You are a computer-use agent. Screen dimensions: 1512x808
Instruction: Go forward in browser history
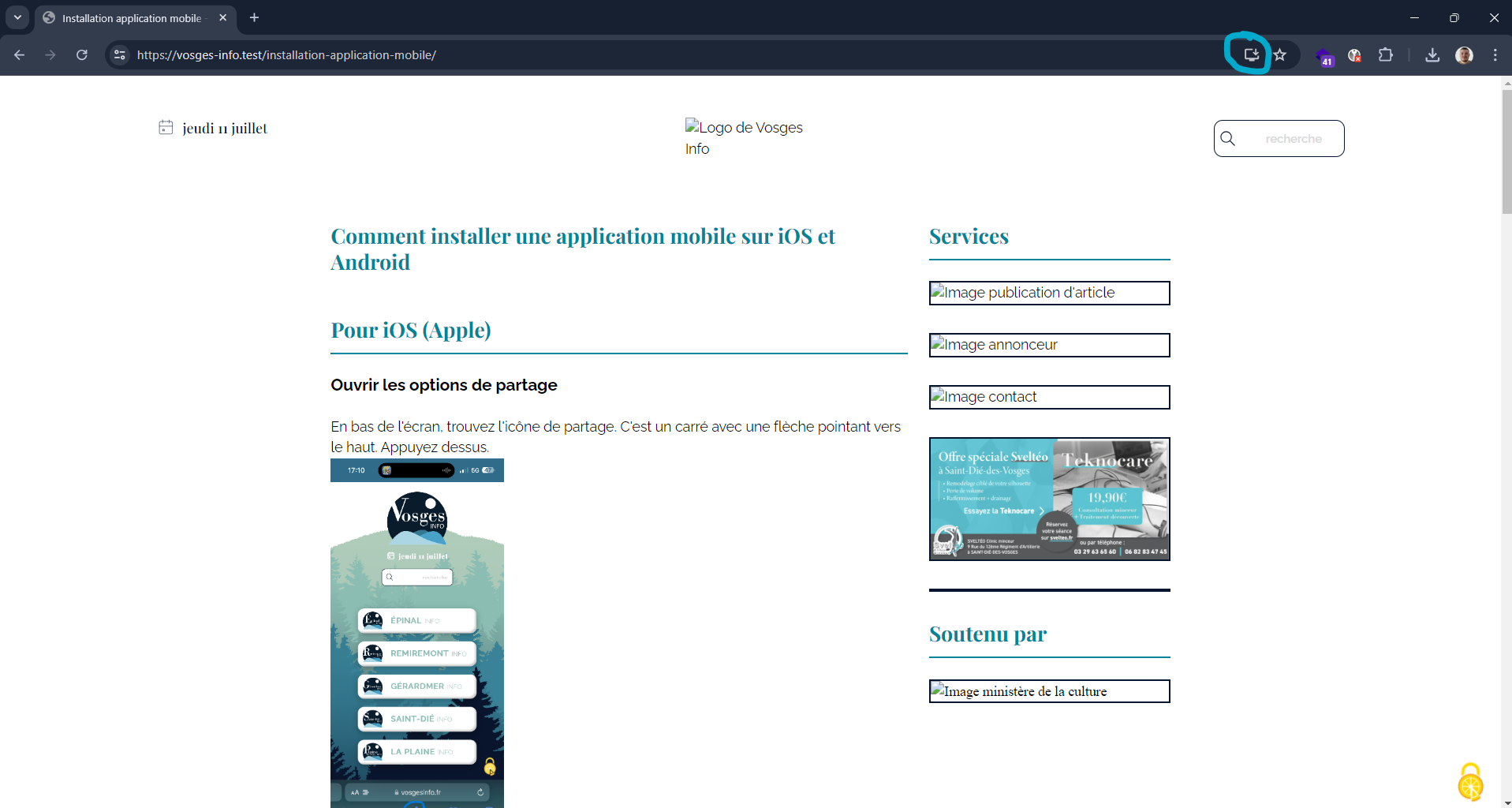pyautogui.click(x=50, y=54)
